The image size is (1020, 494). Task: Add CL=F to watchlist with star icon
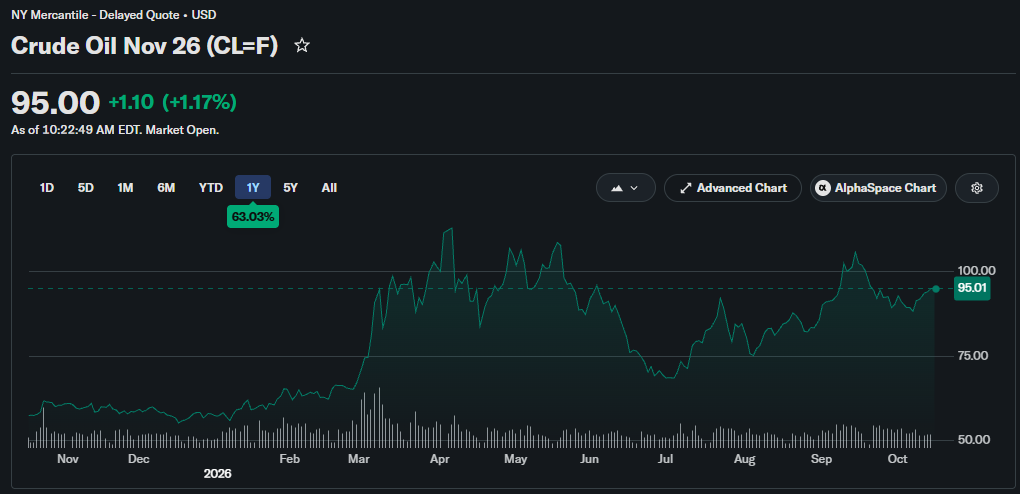pyautogui.click(x=302, y=46)
